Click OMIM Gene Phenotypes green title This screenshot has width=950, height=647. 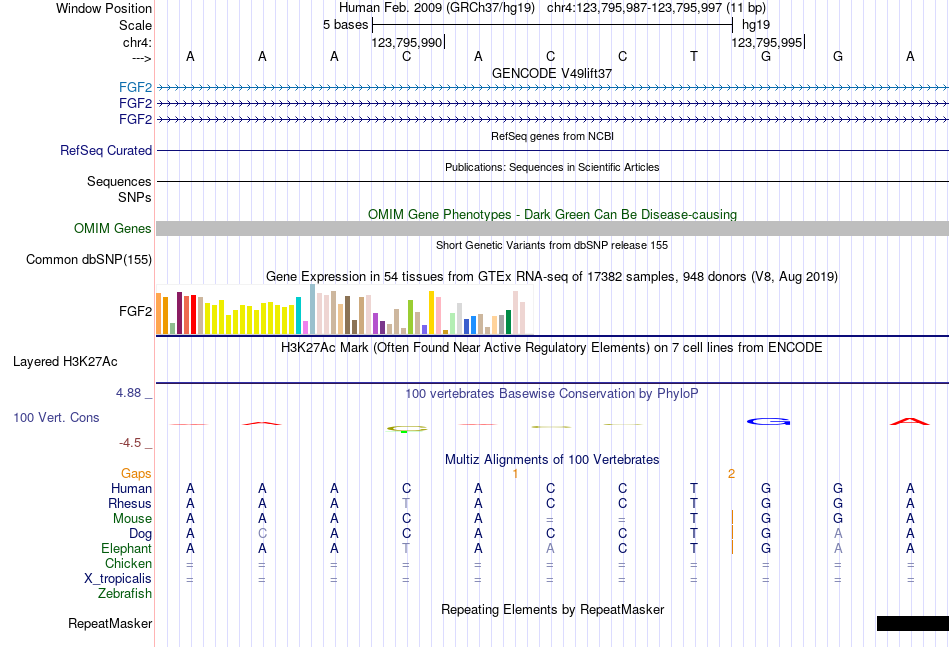552,214
